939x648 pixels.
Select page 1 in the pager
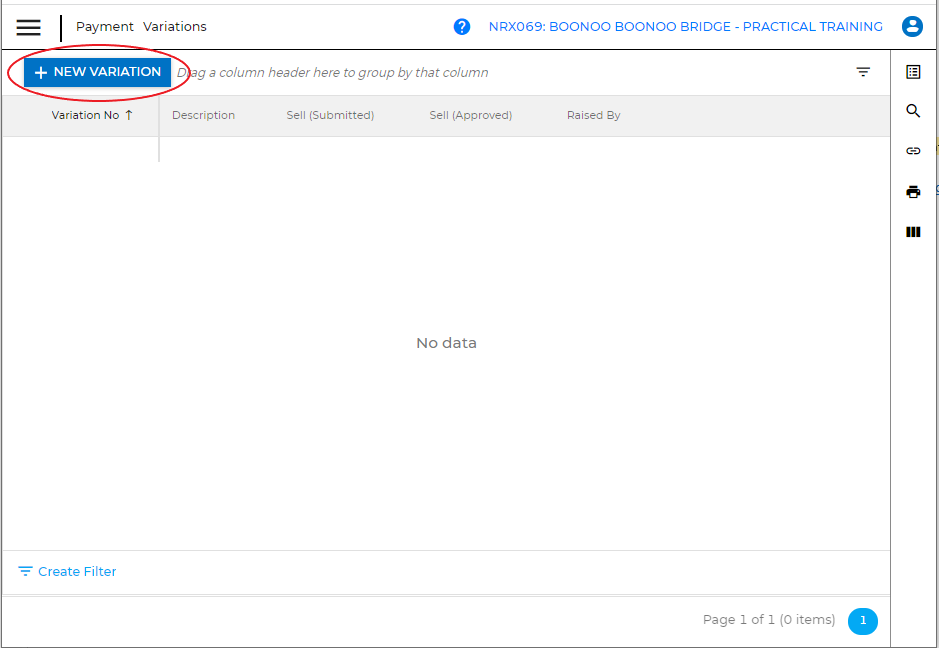tap(862, 621)
